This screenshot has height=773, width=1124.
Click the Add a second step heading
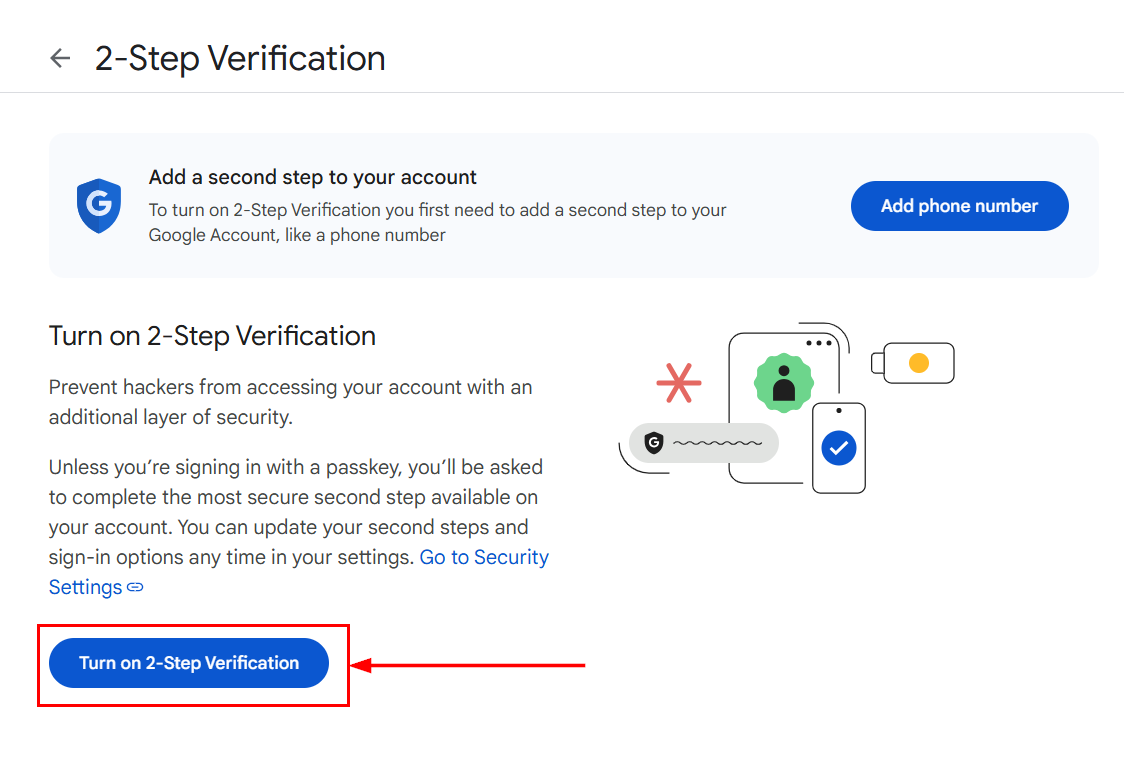pyautogui.click(x=313, y=178)
